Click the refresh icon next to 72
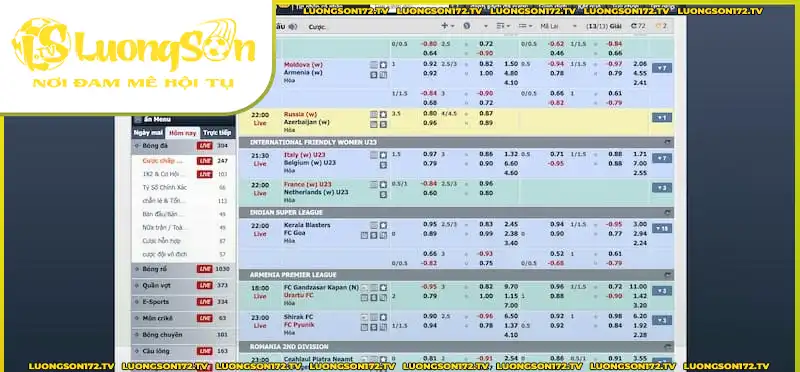Image resolution: width=800 pixels, height=372 pixels. coord(634,26)
